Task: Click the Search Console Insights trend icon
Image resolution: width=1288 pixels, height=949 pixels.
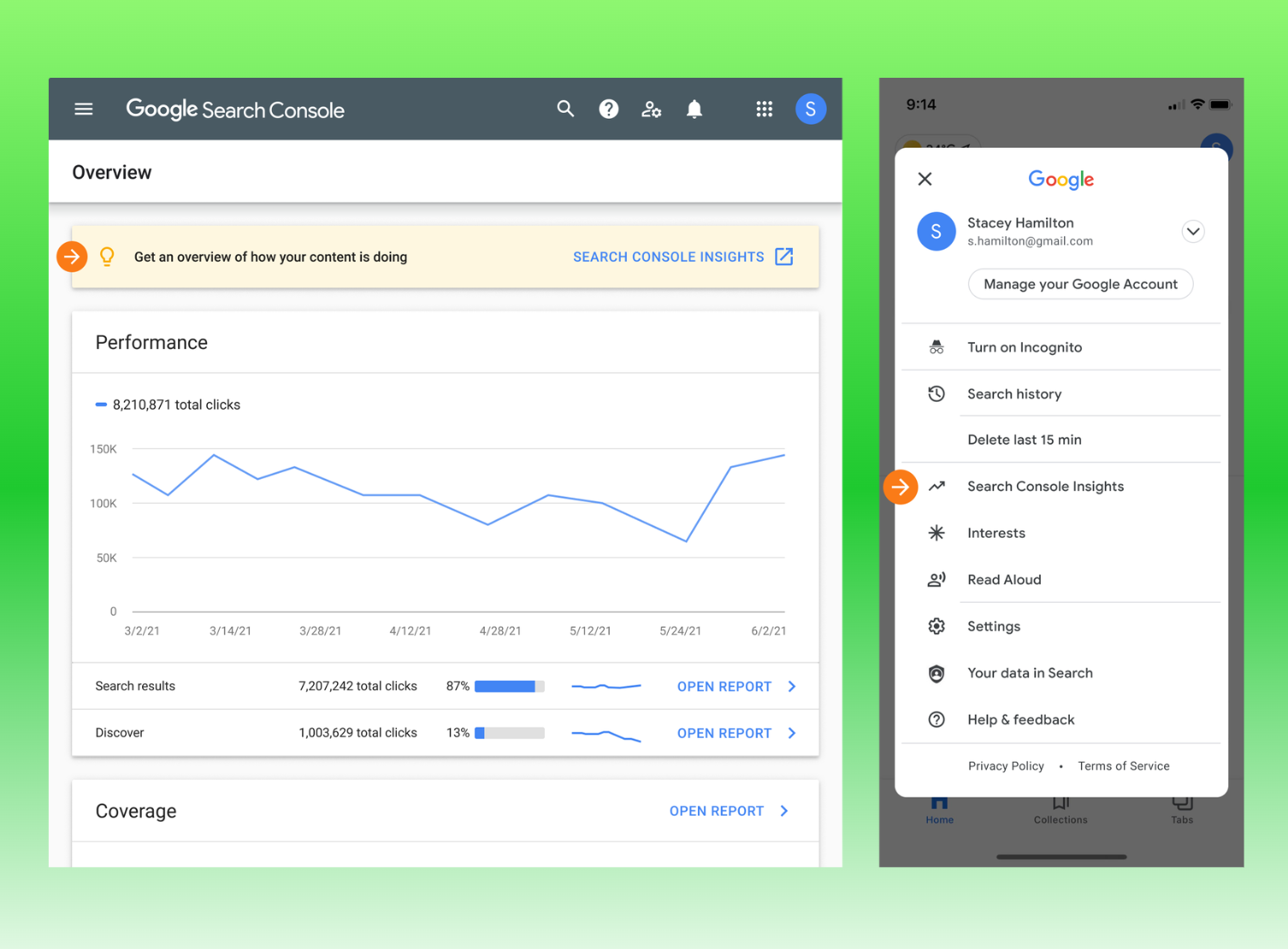Action: 936,486
